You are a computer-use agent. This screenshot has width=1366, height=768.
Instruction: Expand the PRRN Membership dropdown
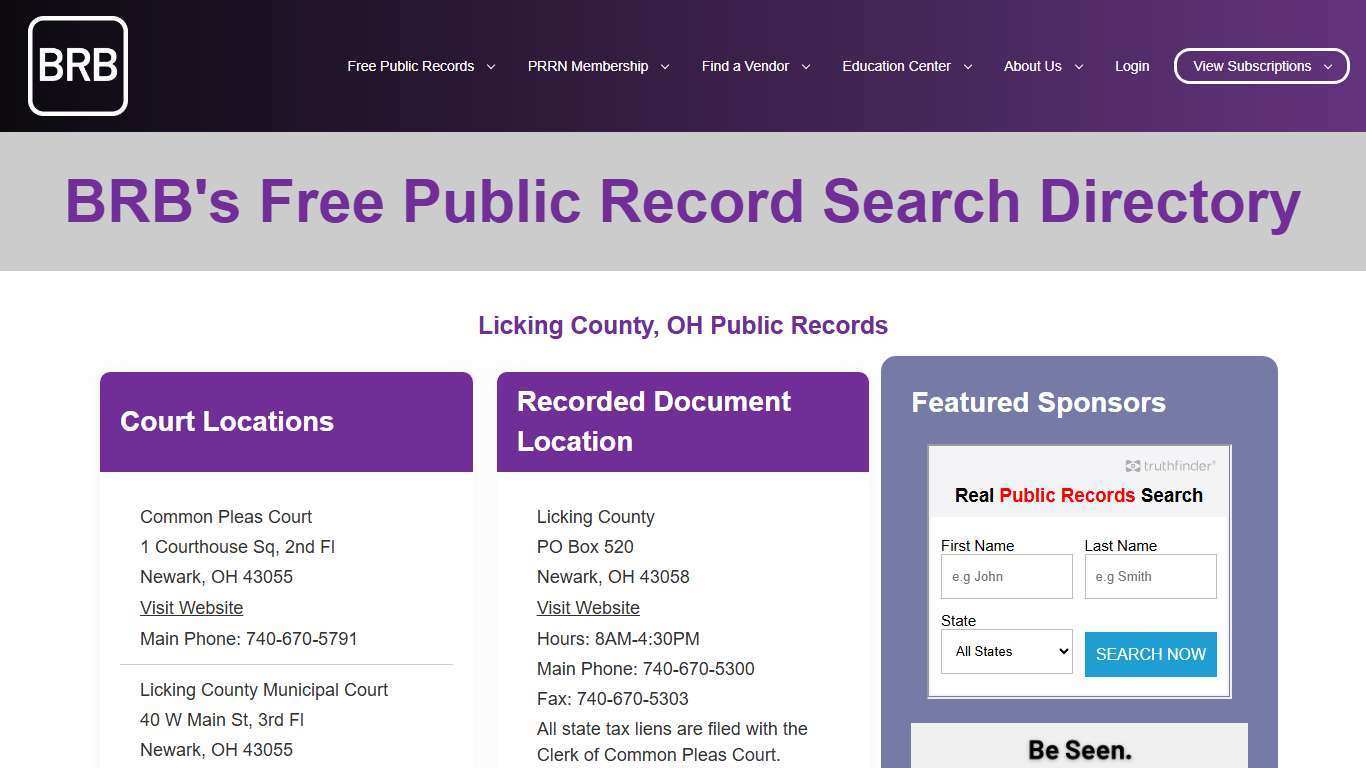coord(664,66)
